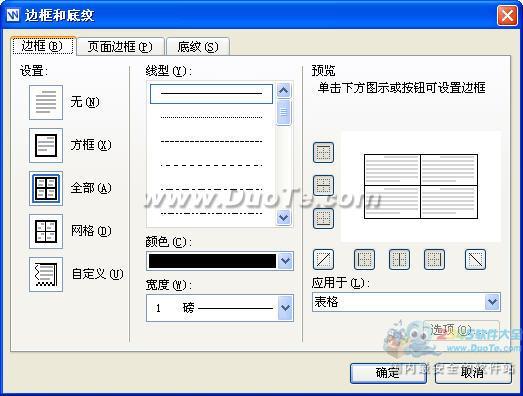This screenshot has height=396, width=523.
Task: Select the 自定义 (Custom) border setting icon
Action: pyautogui.click(x=46, y=274)
